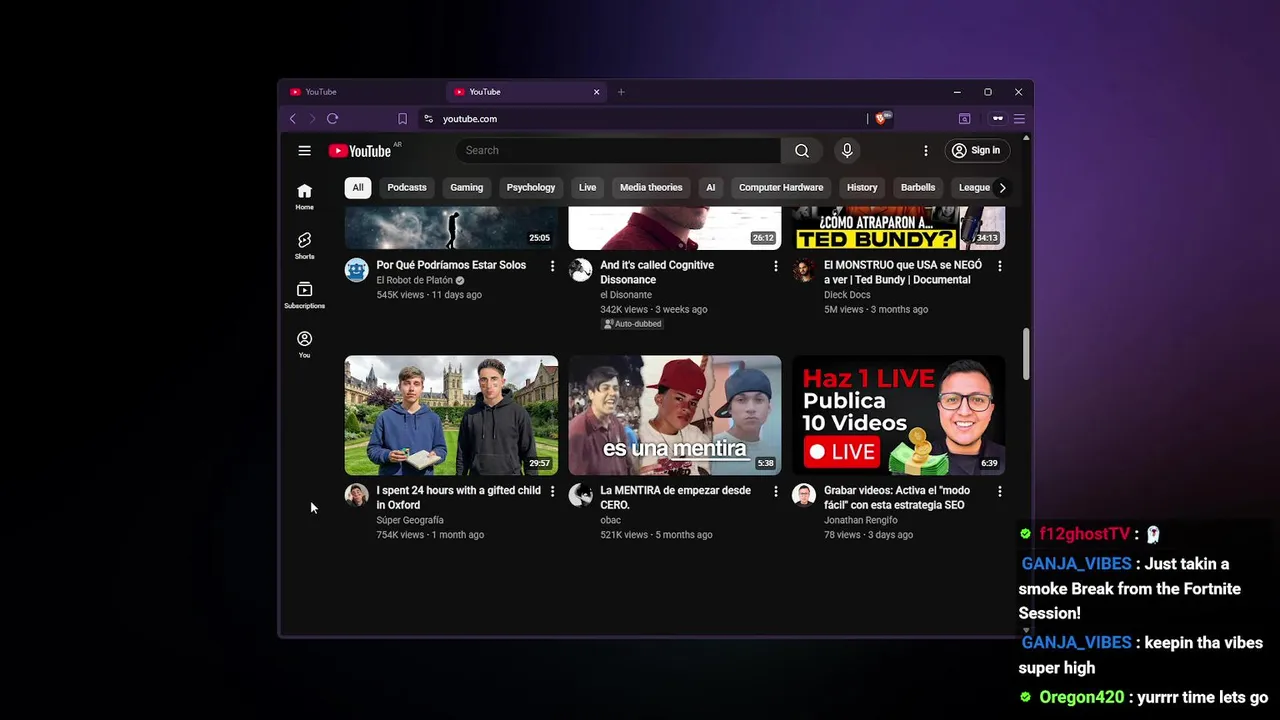
Task: Open options for Ted Bundy documentary video
Action: click(999, 266)
